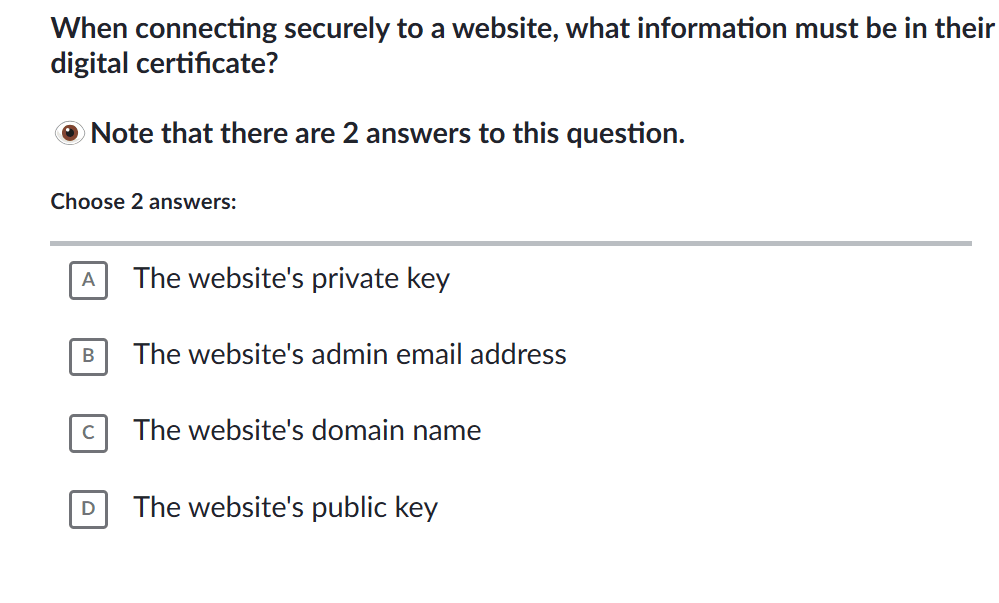Click the gray horizontal divider line
999x603 pixels.
(x=510, y=243)
